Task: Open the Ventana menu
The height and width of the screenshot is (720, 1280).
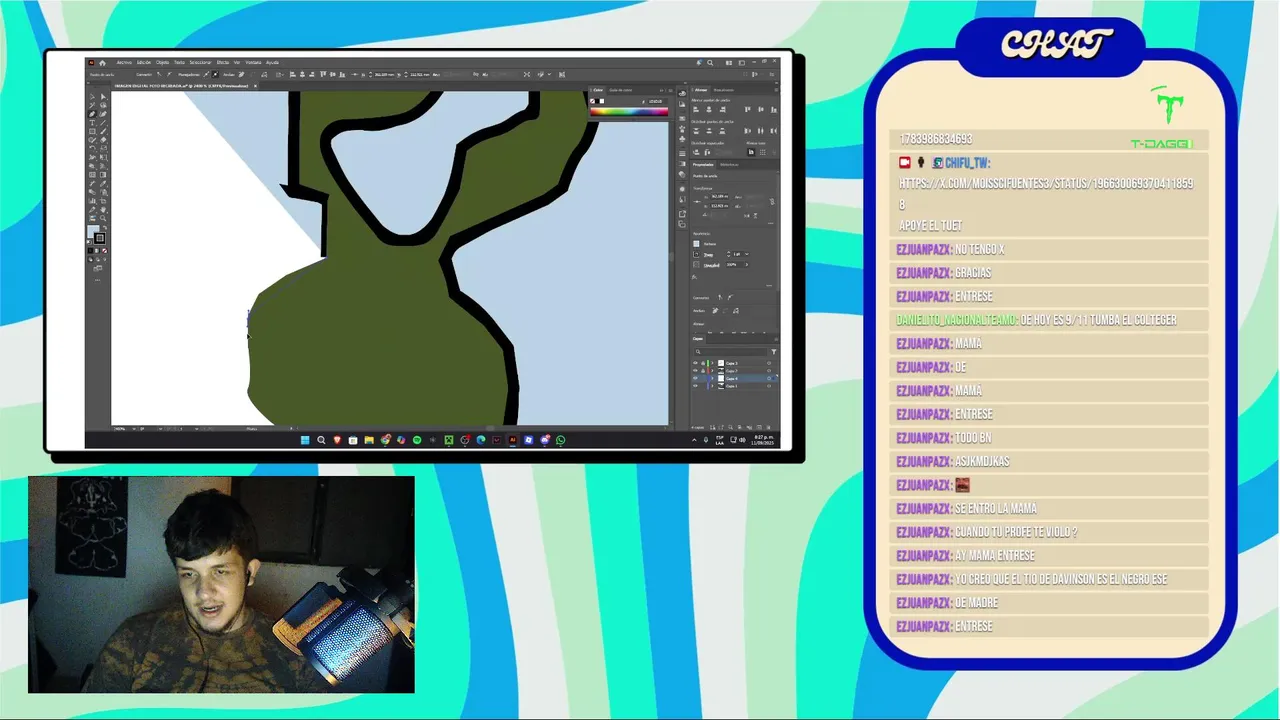Action: [x=253, y=62]
